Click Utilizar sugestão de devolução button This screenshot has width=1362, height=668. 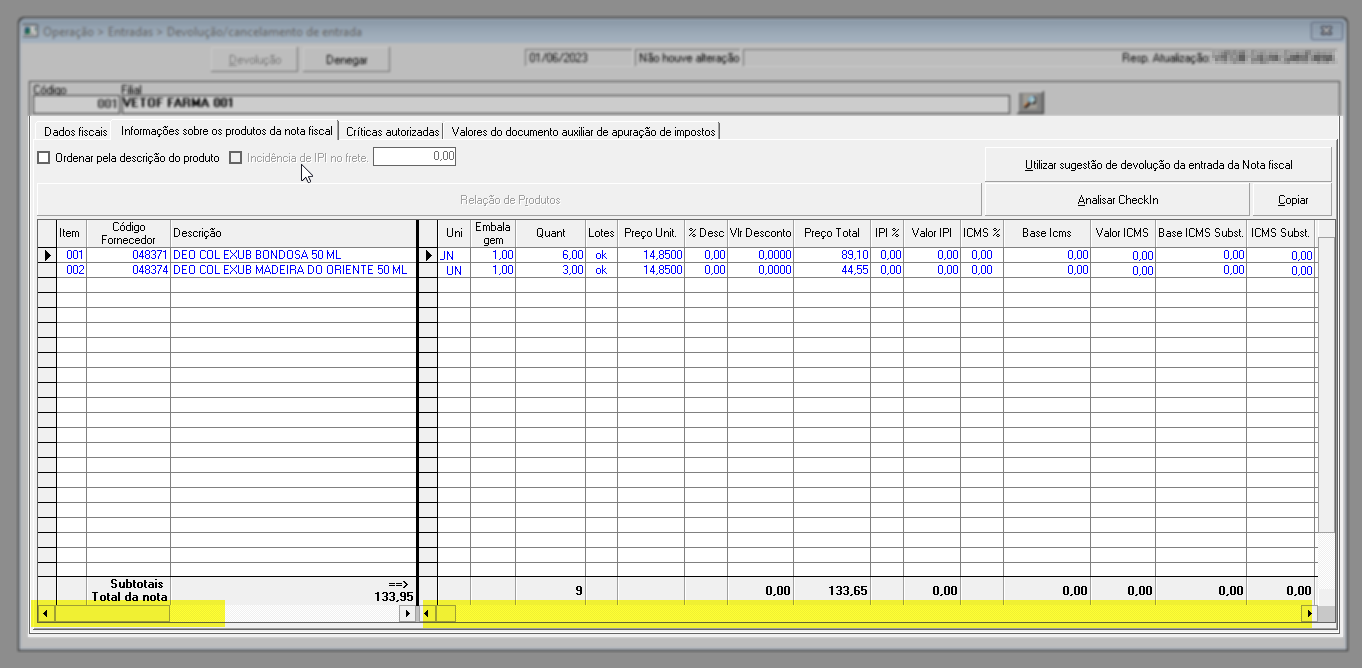pos(1158,164)
